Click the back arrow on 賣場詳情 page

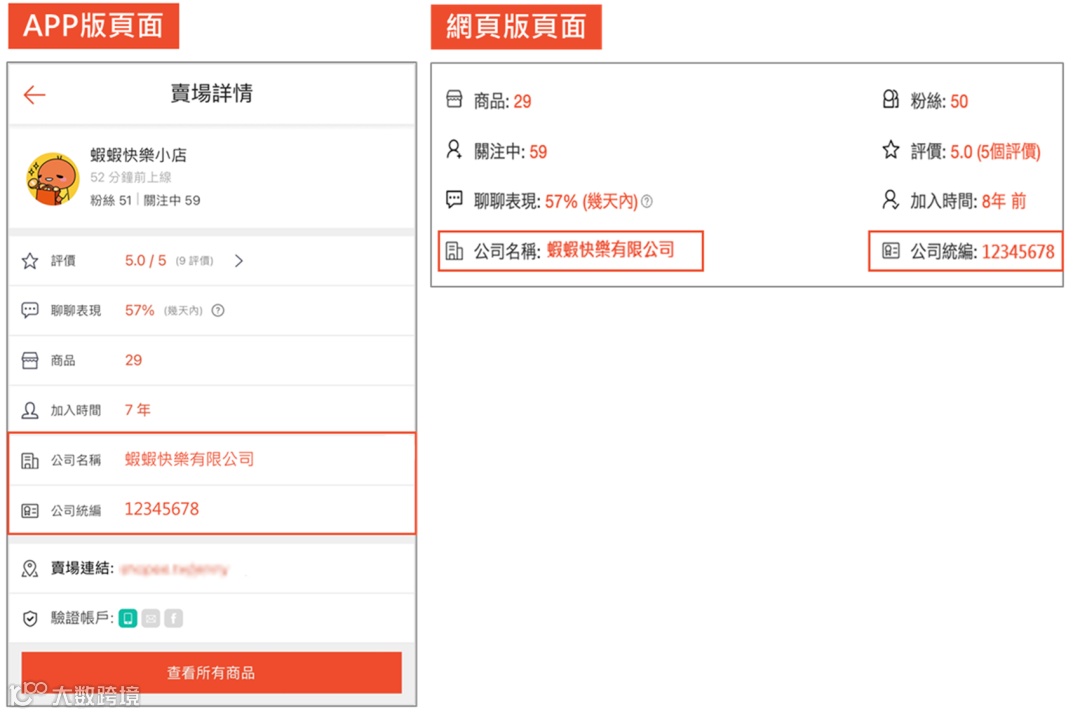tap(33, 94)
